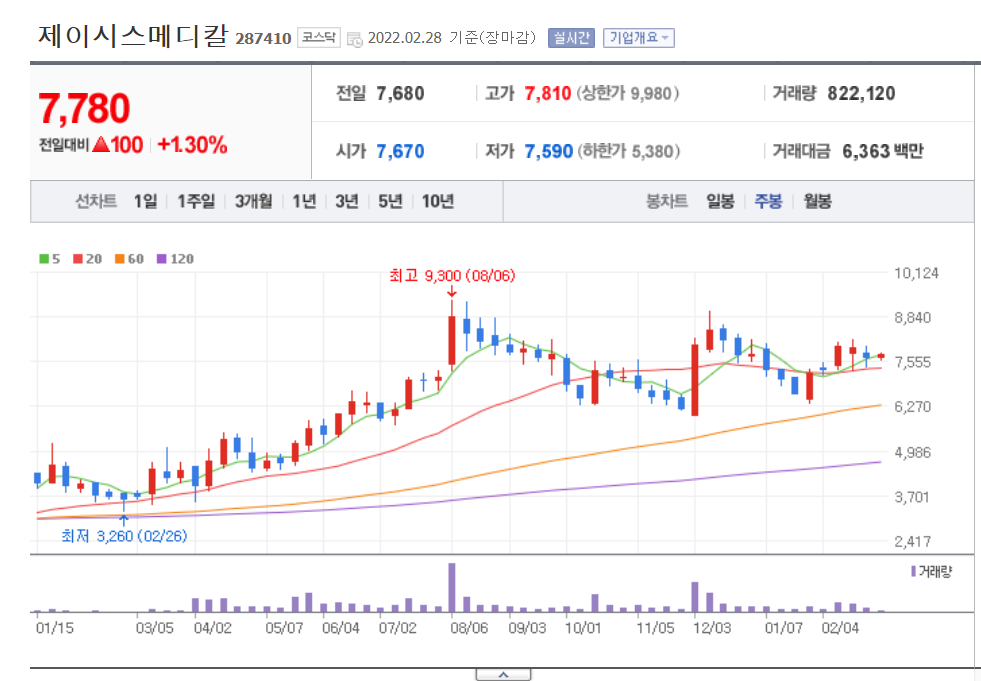Click the 최고 9,300 (08/06) label
Viewport: 981px width, 681px height.
[452, 275]
